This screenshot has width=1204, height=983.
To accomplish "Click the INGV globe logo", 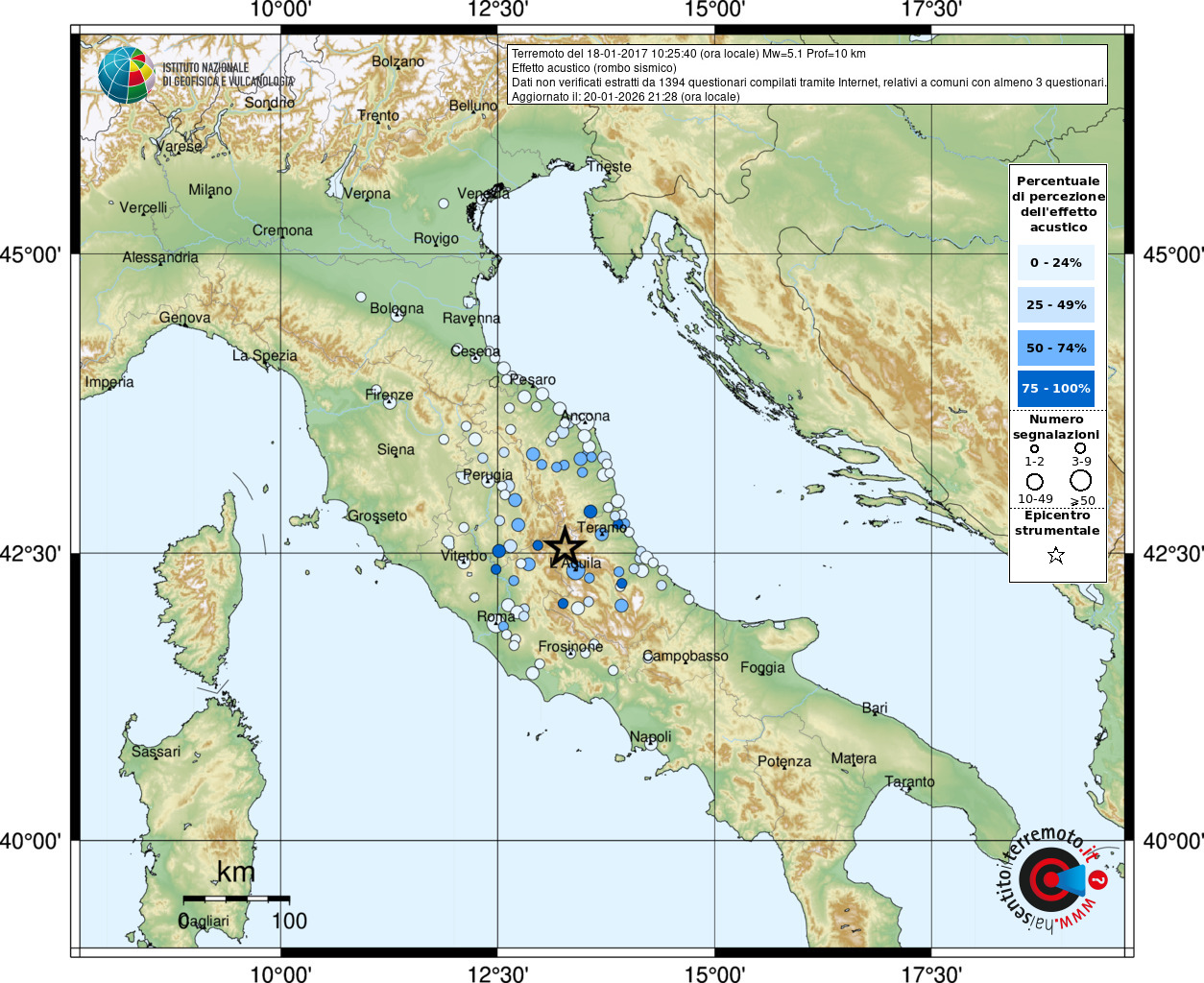I will [x=126, y=75].
